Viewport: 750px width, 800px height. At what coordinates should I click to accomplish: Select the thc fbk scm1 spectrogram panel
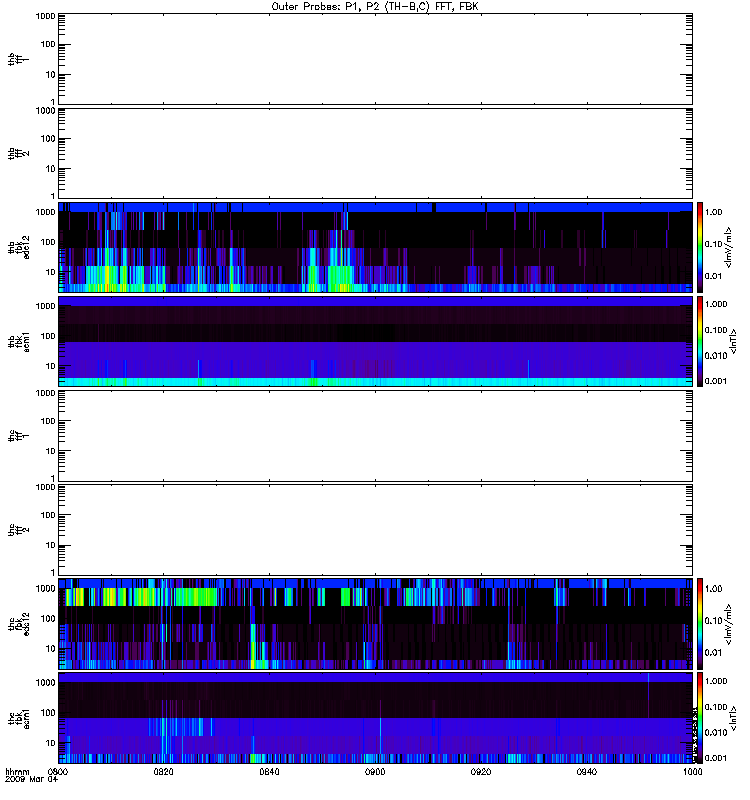tap(376, 718)
